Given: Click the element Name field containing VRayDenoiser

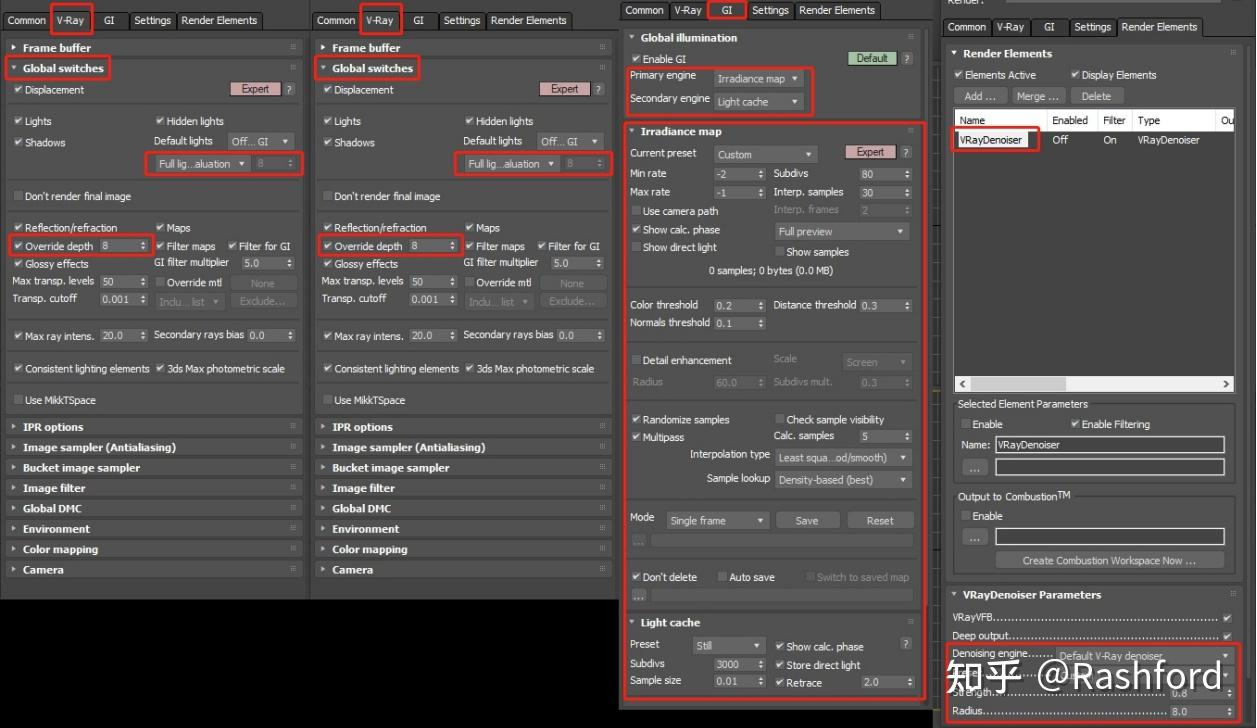Looking at the screenshot, I should pyautogui.click(x=1109, y=445).
